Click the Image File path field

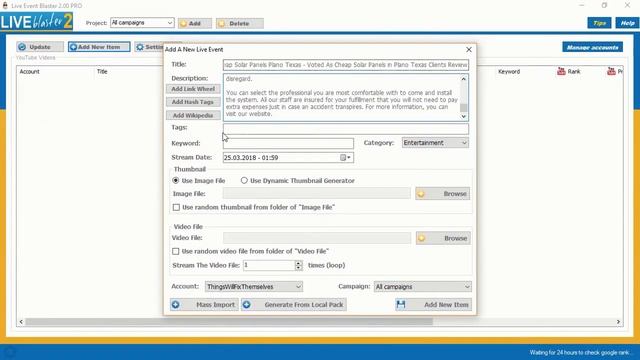click(x=317, y=194)
